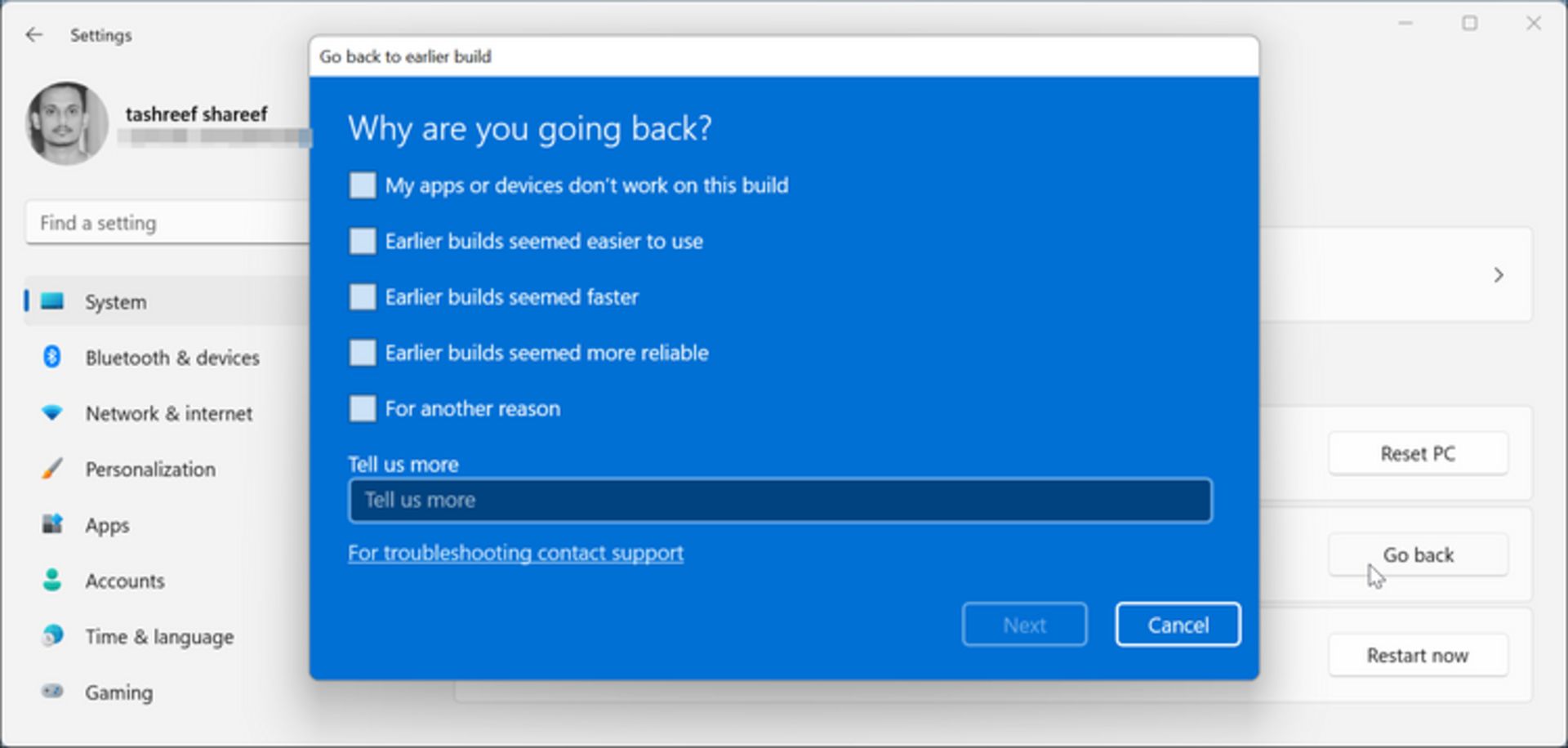The width and height of the screenshot is (1568, 748).
Task: Click the Gaming controller icon
Action: pyautogui.click(x=52, y=692)
